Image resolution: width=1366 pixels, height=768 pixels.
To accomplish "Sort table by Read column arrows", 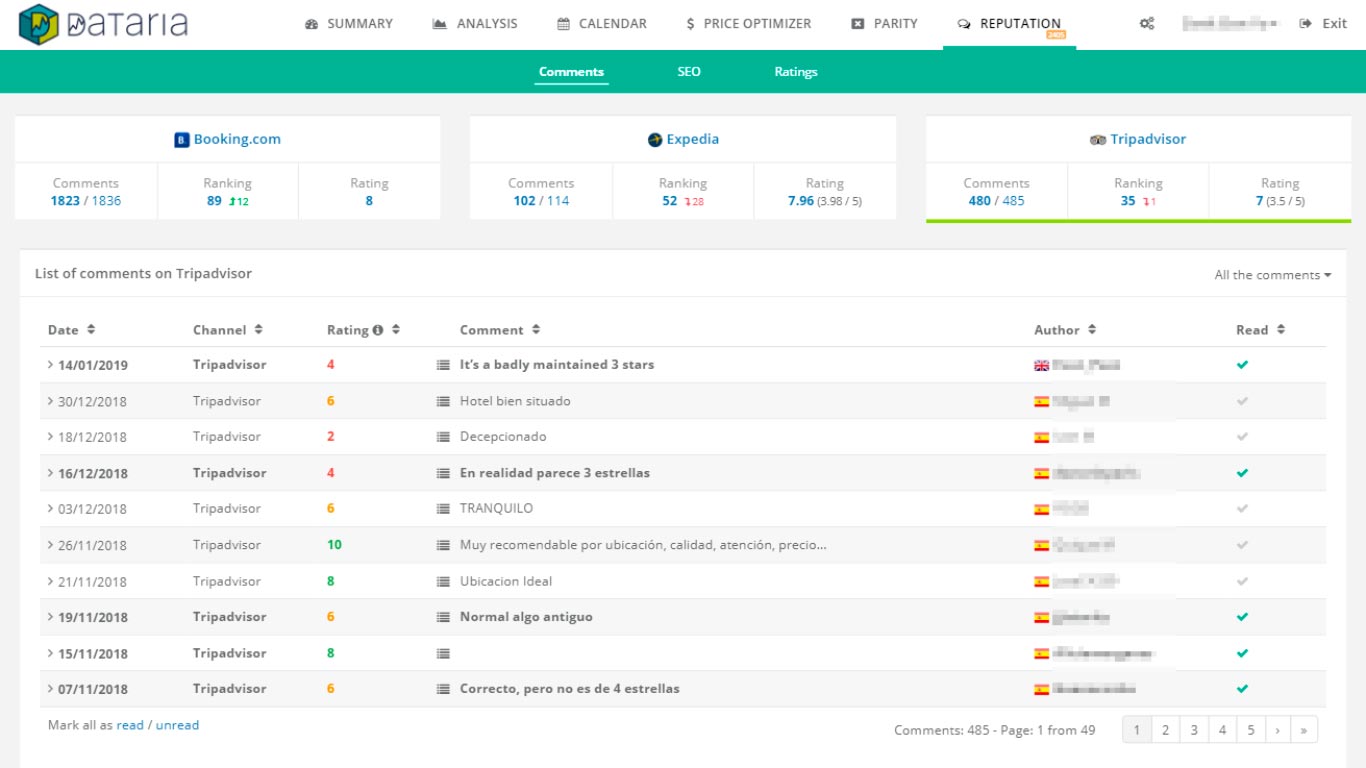I will [1281, 330].
